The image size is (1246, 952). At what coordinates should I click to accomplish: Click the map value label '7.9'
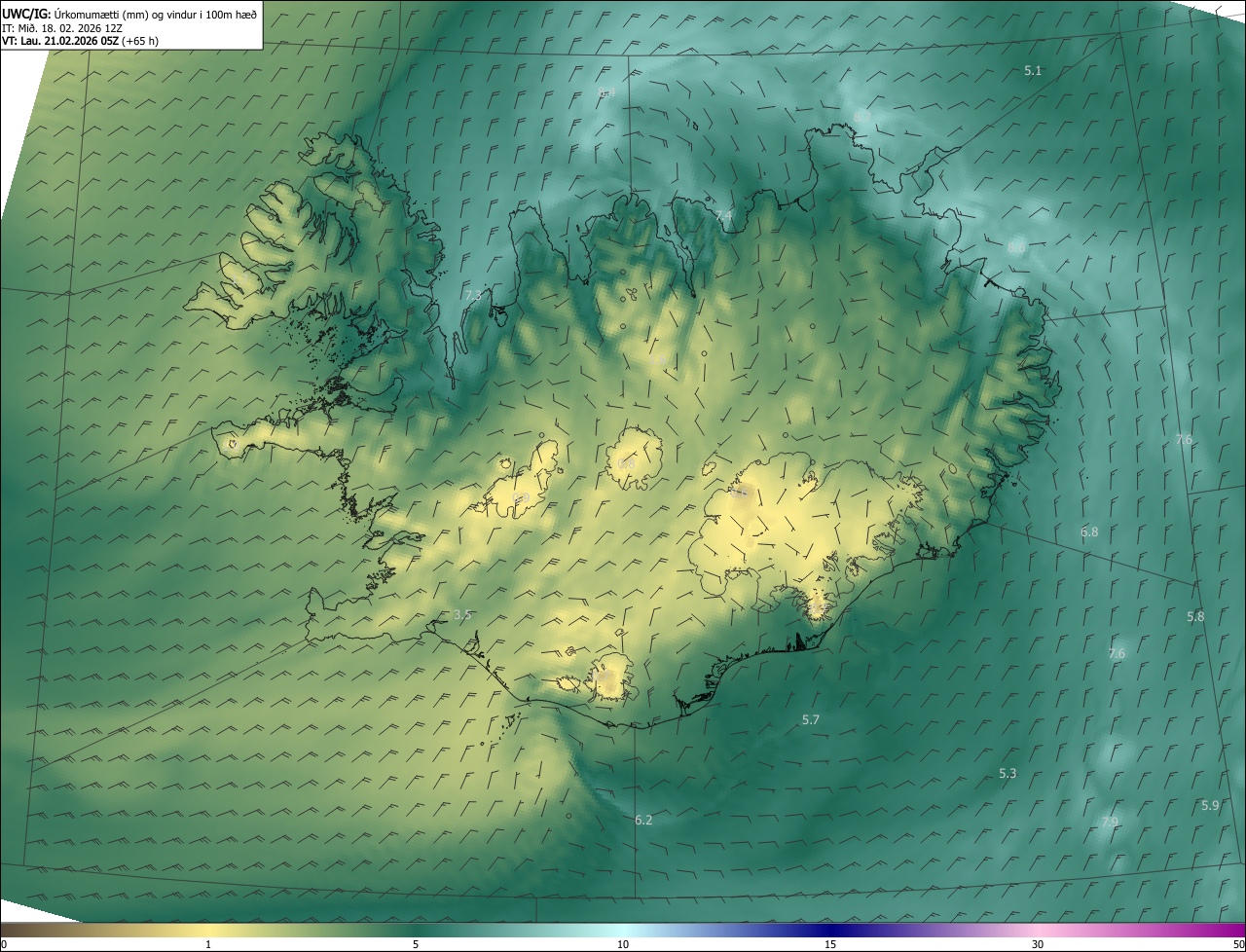[x=1110, y=823]
